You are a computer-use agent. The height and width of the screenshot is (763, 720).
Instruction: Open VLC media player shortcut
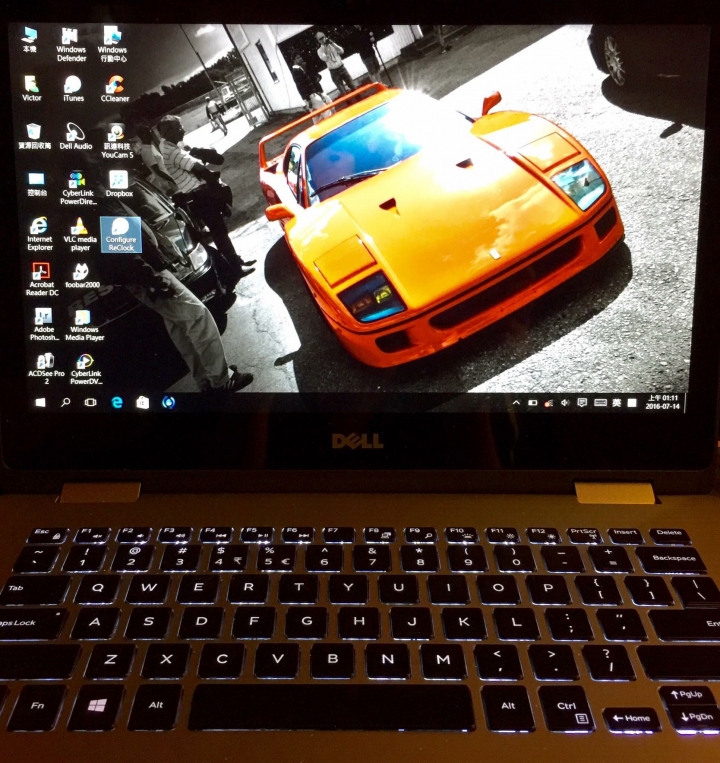click(x=80, y=235)
